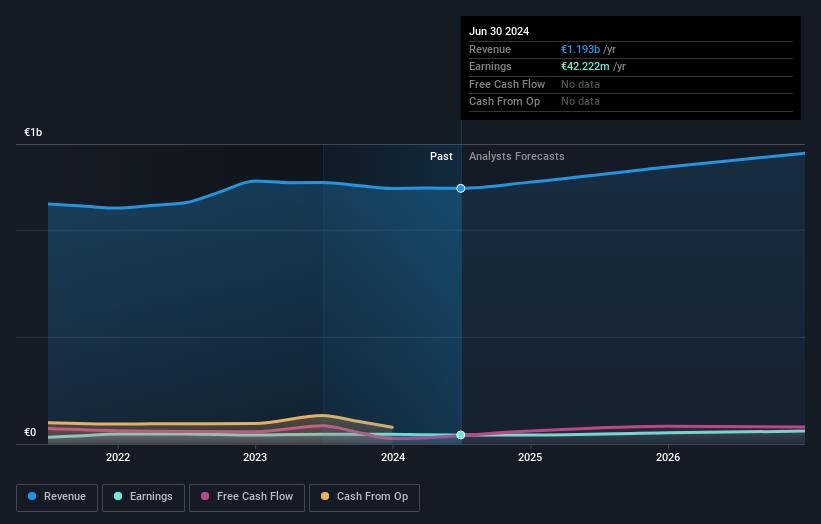Image resolution: width=821 pixels, height=524 pixels.
Task: Click the Cash From Op row label in tooltip
Action: point(504,102)
